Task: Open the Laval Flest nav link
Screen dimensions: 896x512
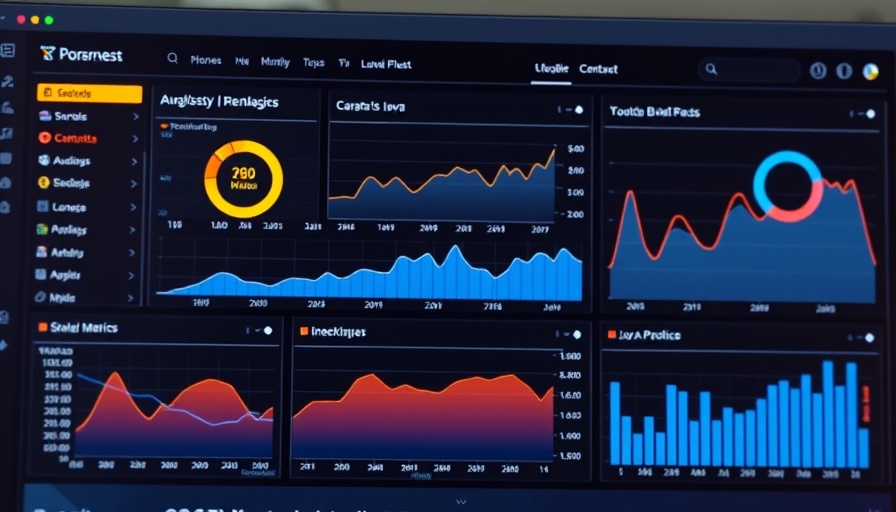Action: [x=385, y=64]
